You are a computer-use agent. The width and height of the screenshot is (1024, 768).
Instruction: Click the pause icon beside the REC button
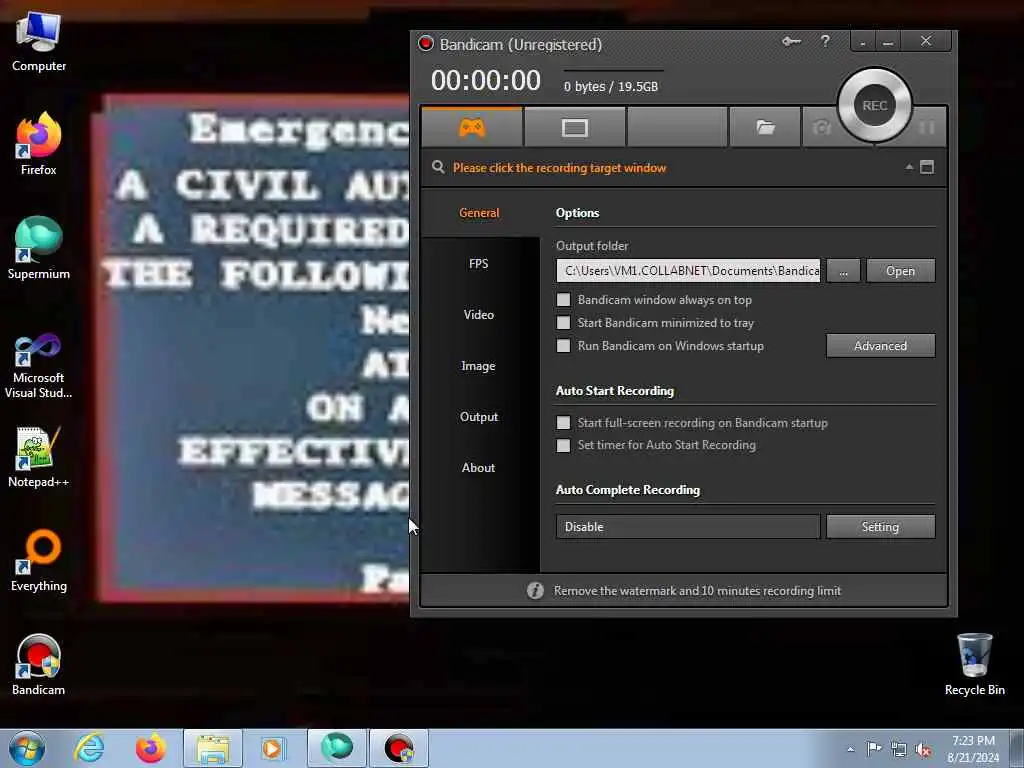(x=927, y=127)
